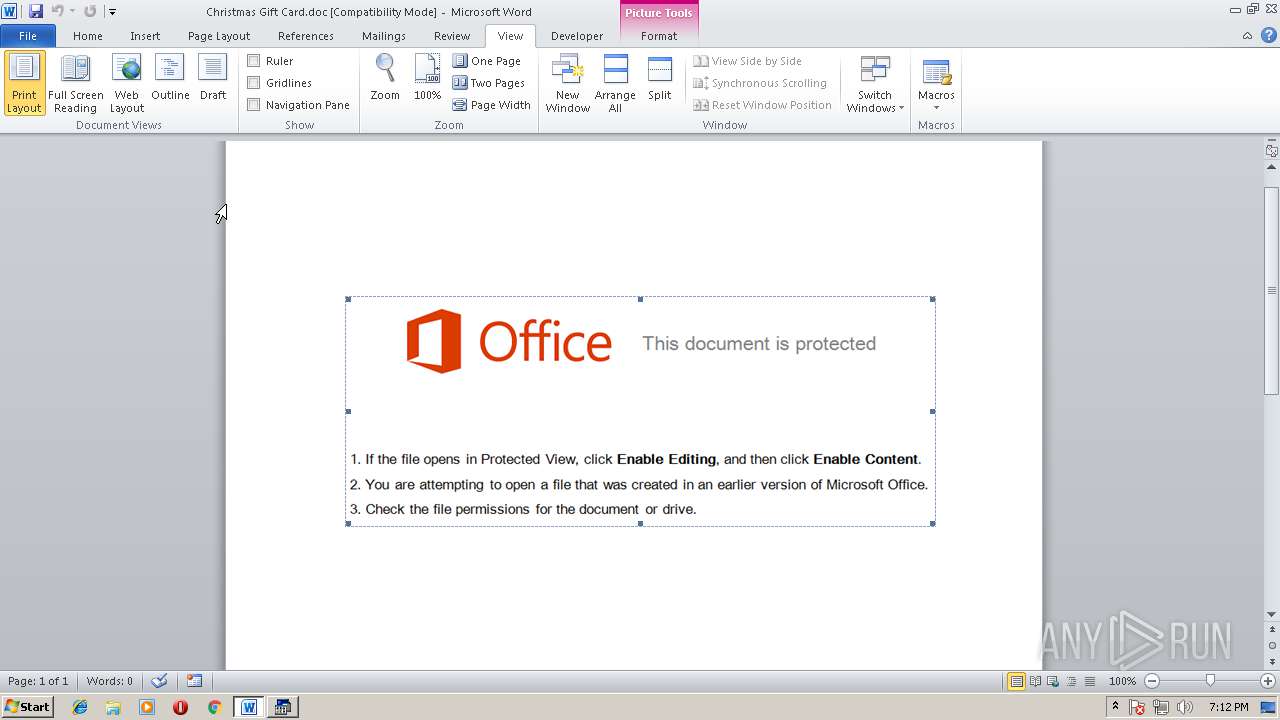Fit to Page Width
The height and width of the screenshot is (720, 1280).
(x=492, y=105)
